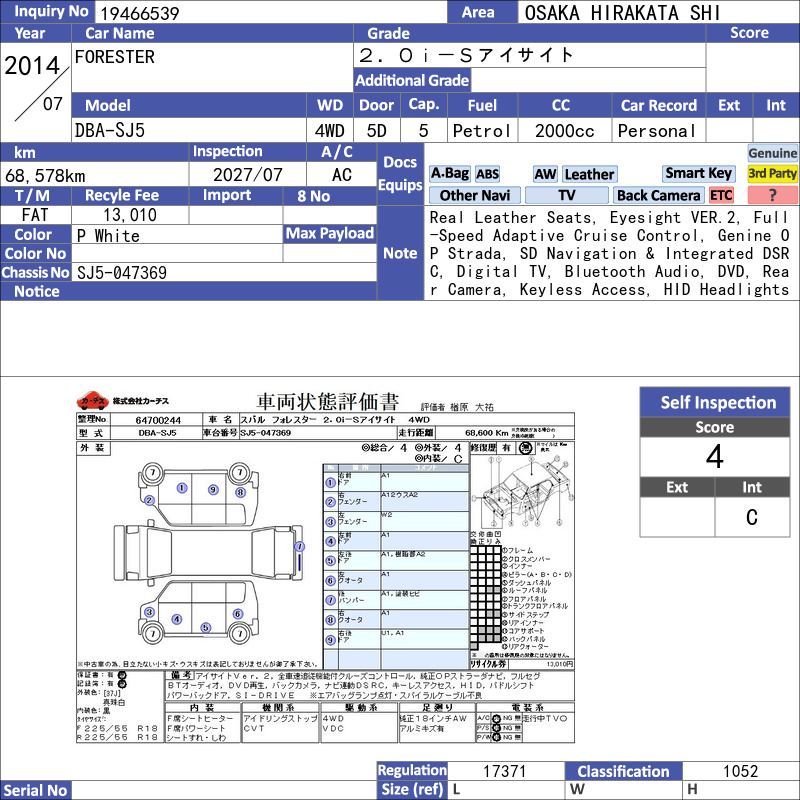The image size is (800, 800).
Task: Select the inspection date 2027/07
Action: [247, 174]
